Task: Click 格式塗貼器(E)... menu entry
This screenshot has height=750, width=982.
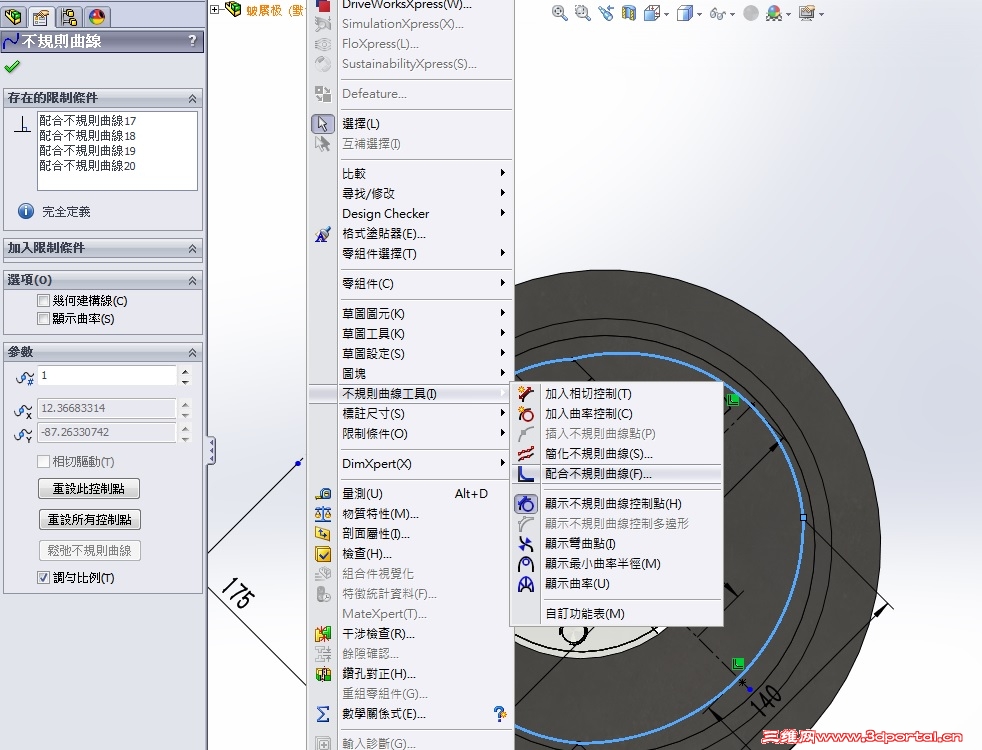Action: click(411, 234)
